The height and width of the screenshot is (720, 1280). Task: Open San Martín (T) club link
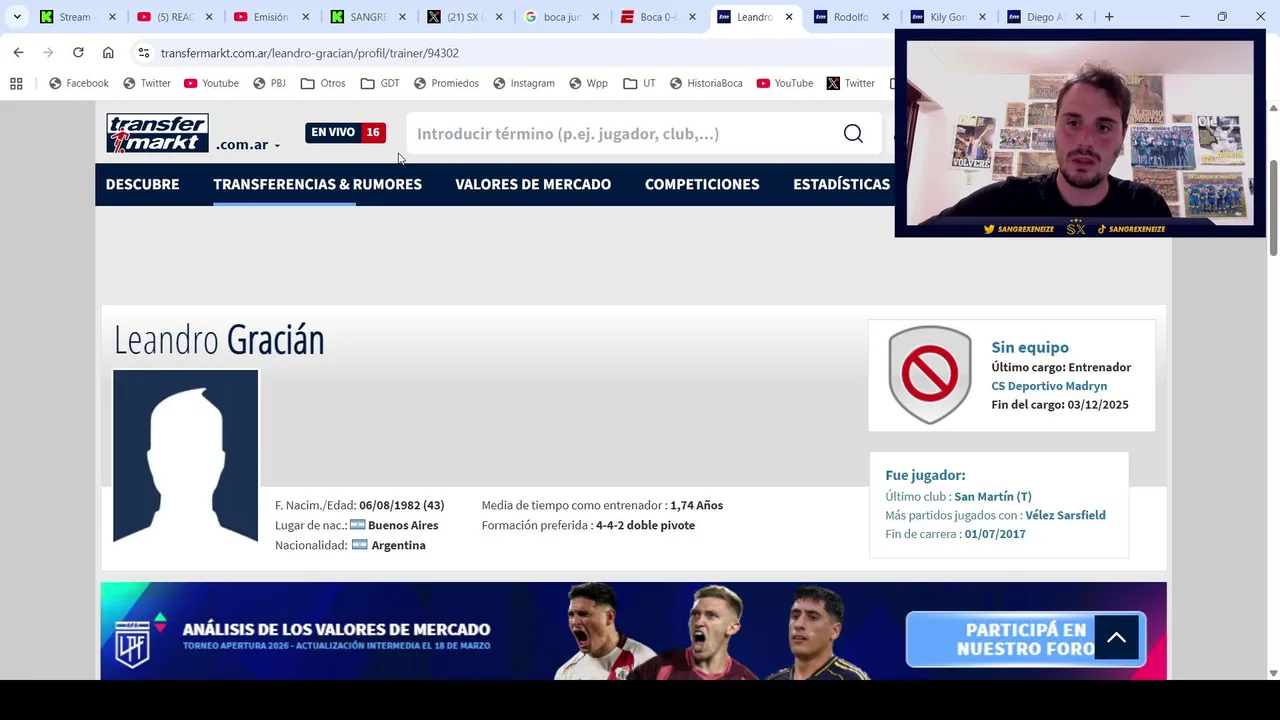[993, 496]
